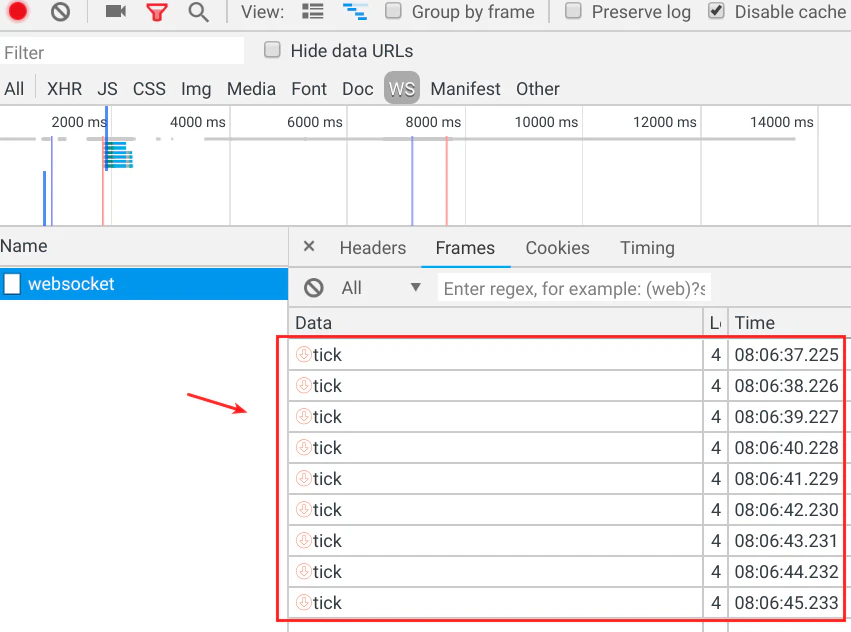Clear websocket frames list
This screenshot has height=632, width=851.
coord(314,288)
